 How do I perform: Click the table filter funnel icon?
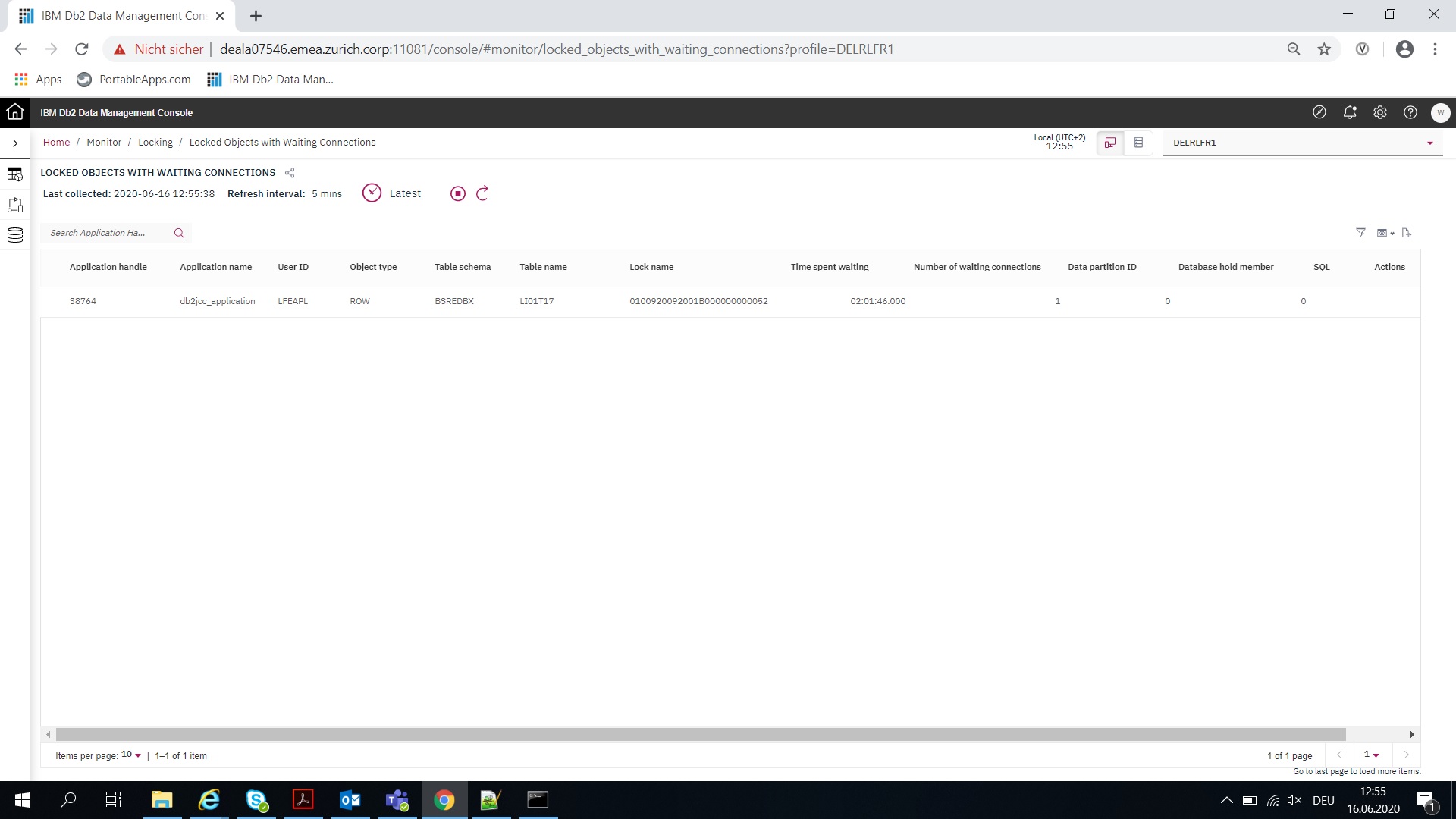[x=1360, y=233]
